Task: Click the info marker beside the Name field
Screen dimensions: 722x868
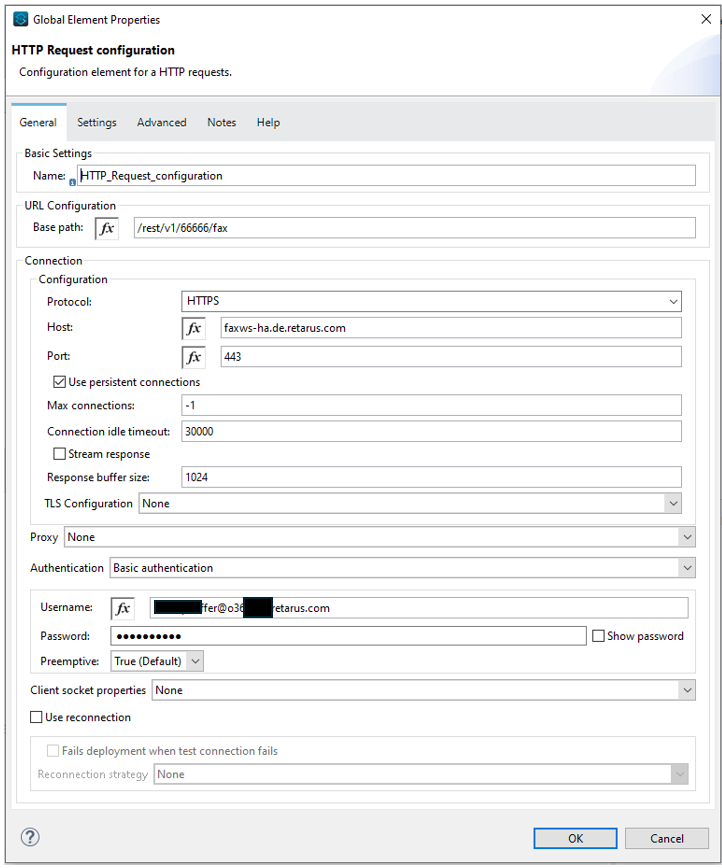Action: [x=72, y=182]
